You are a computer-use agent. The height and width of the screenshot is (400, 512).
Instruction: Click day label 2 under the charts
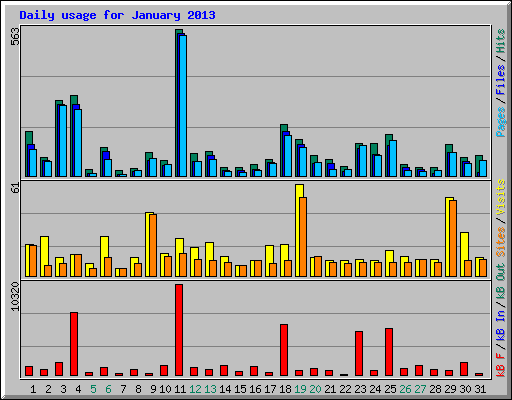click(x=48, y=389)
